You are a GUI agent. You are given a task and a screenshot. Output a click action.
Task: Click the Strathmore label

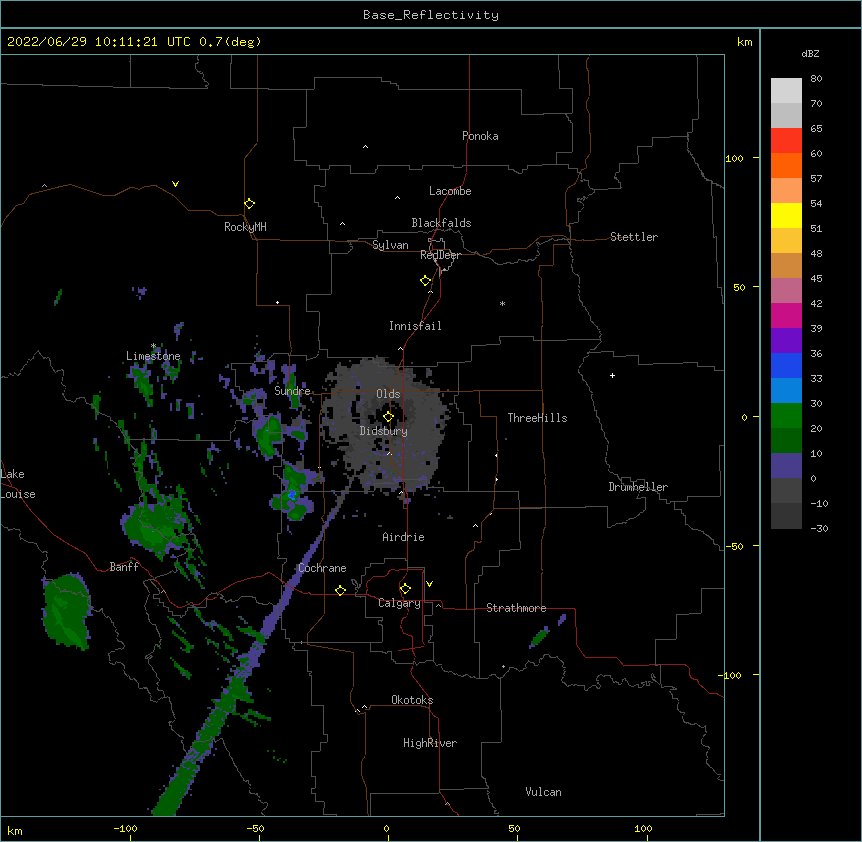click(516, 608)
